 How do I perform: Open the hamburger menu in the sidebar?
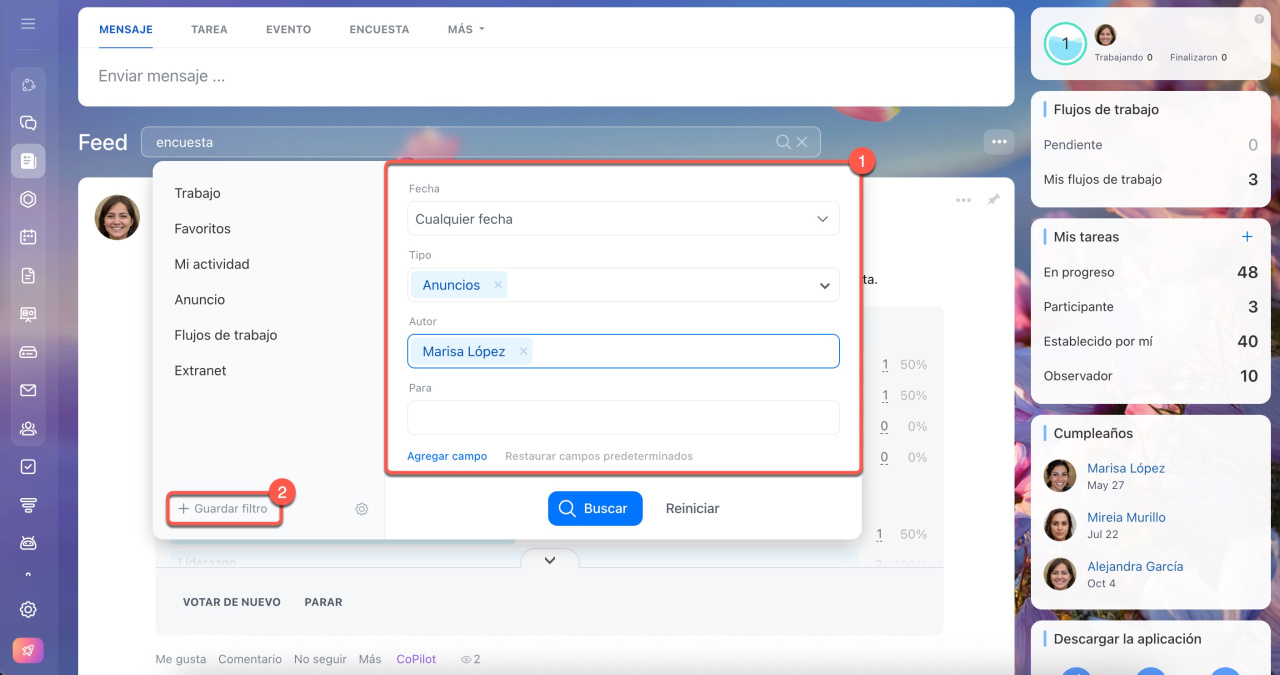pyautogui.click(x=28, y=23)
